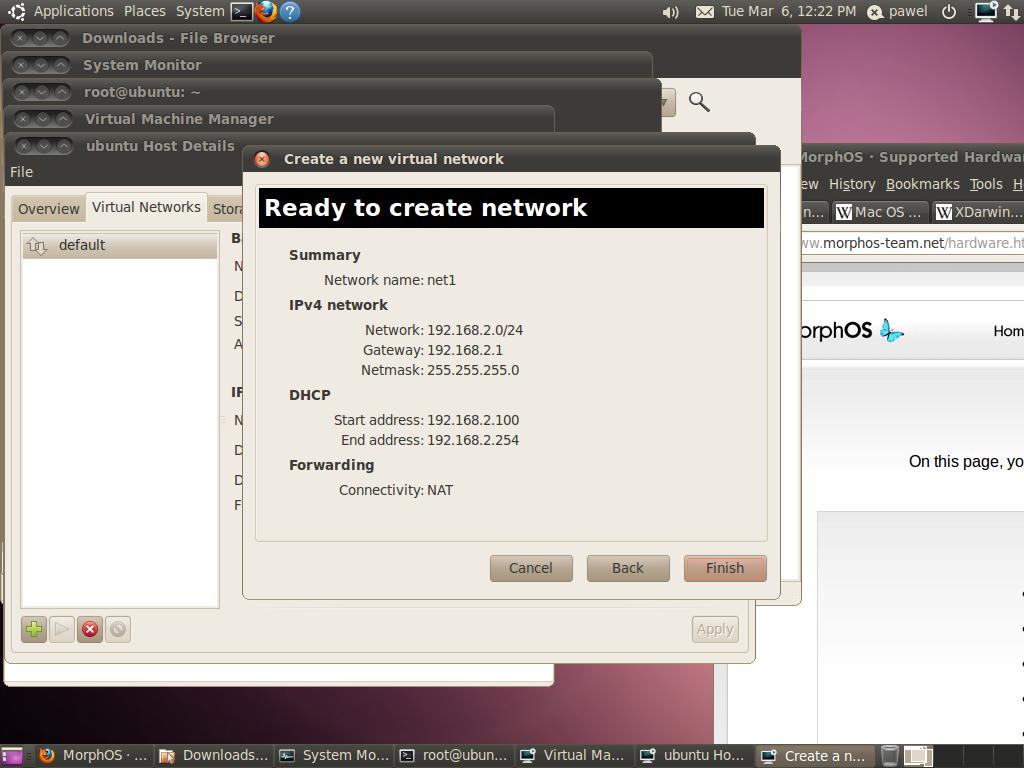The height and width of the screenshot is (768, 1024).
Task: Click the network up/down arrows indicator
Action: pyautogui.click(x=1011, y=12)
